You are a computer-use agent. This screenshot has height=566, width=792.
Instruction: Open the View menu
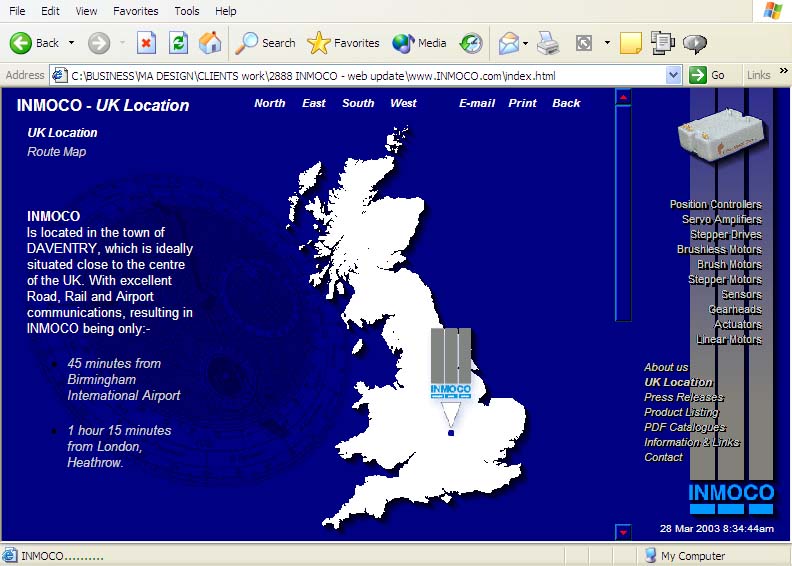(x=86, y=11)
